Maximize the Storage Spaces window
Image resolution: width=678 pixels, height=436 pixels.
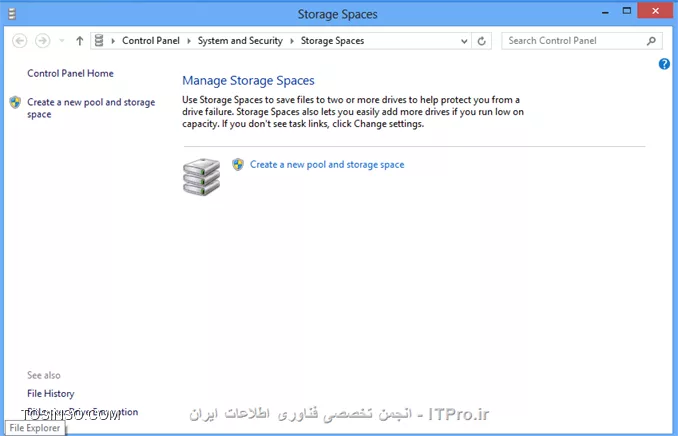(x=627, y=11)
